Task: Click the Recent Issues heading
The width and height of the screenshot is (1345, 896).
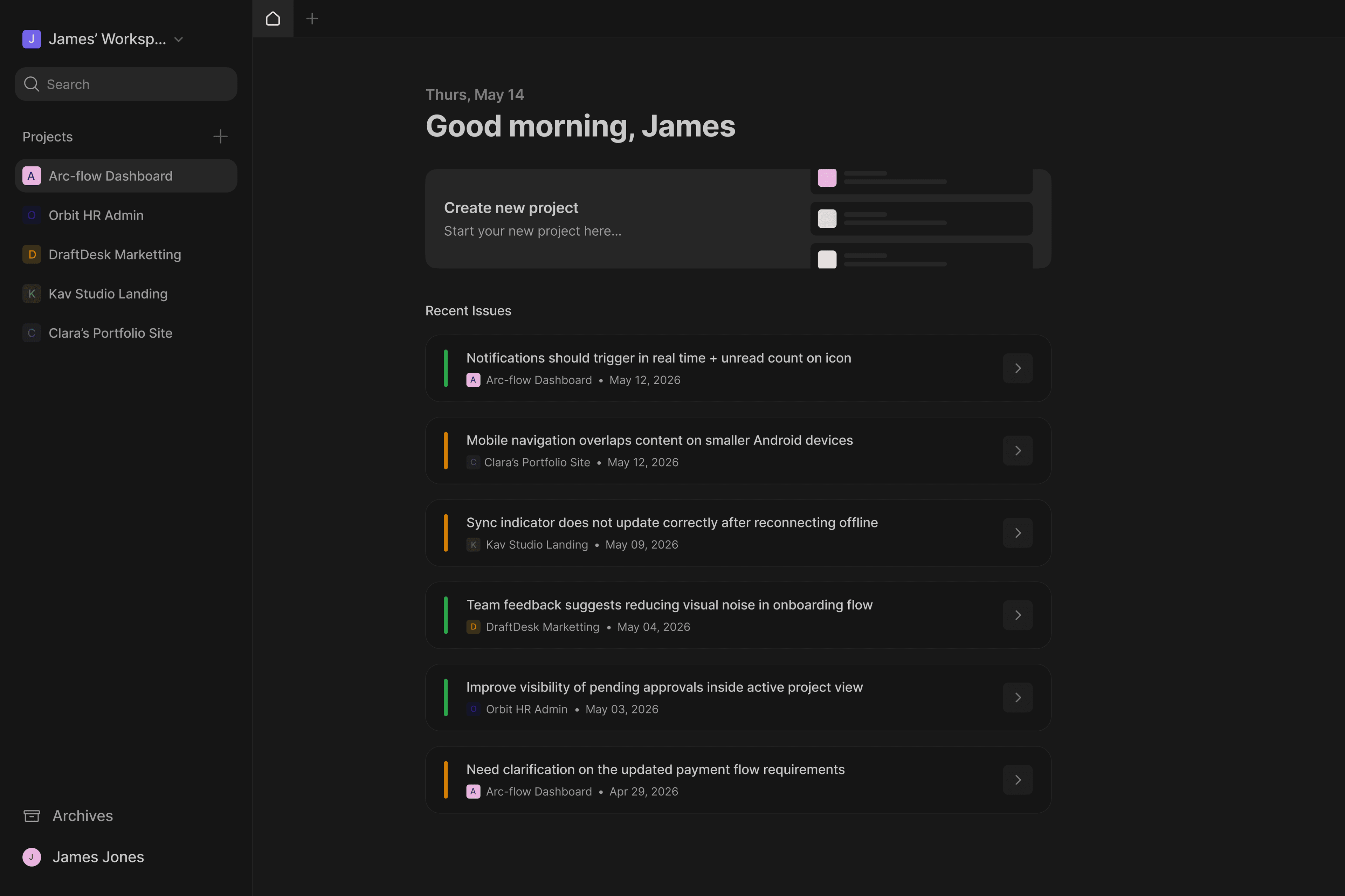Action: pos(468,310)
